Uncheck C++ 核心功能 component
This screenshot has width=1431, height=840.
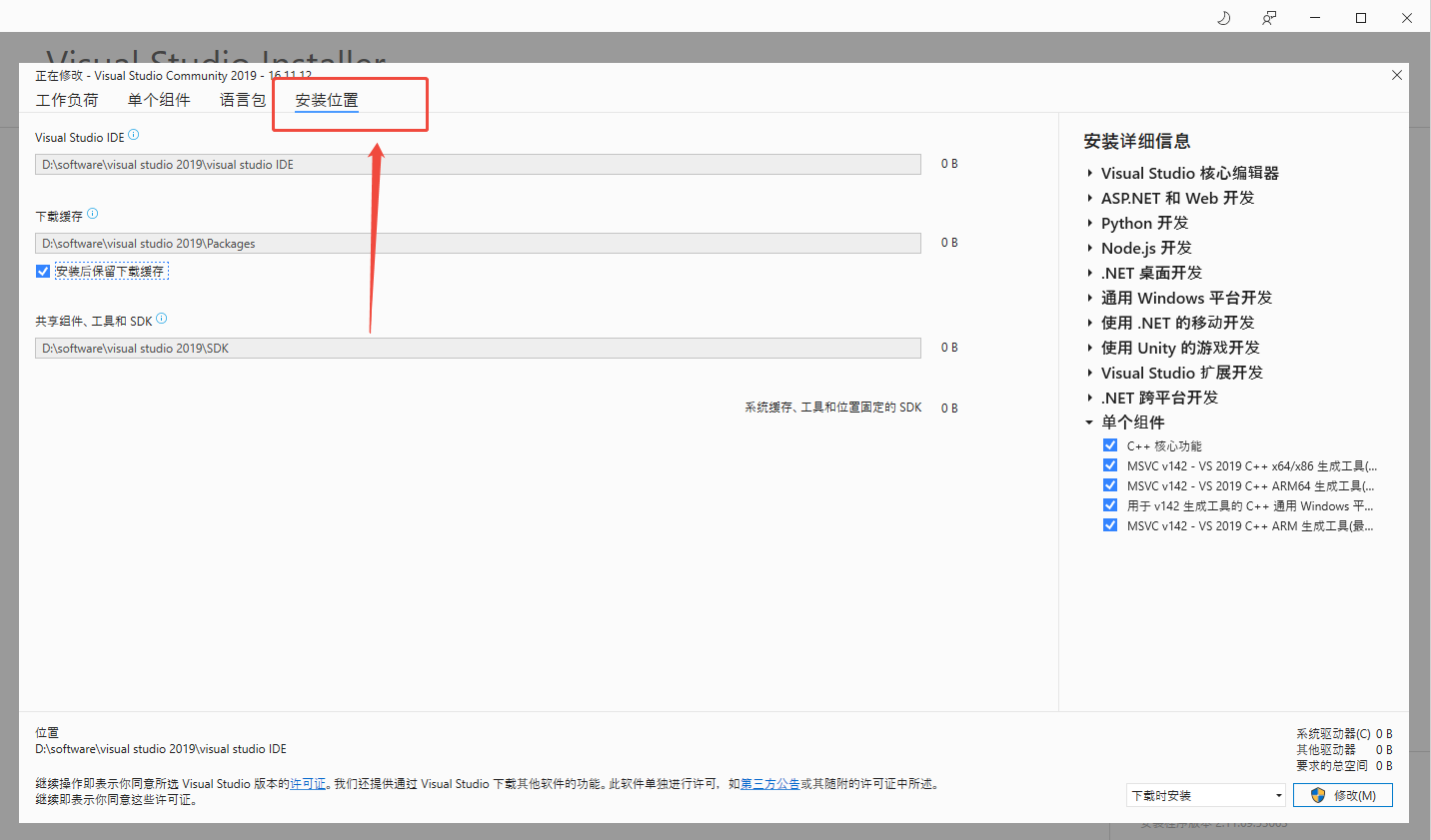click(x=1110, y=445)
